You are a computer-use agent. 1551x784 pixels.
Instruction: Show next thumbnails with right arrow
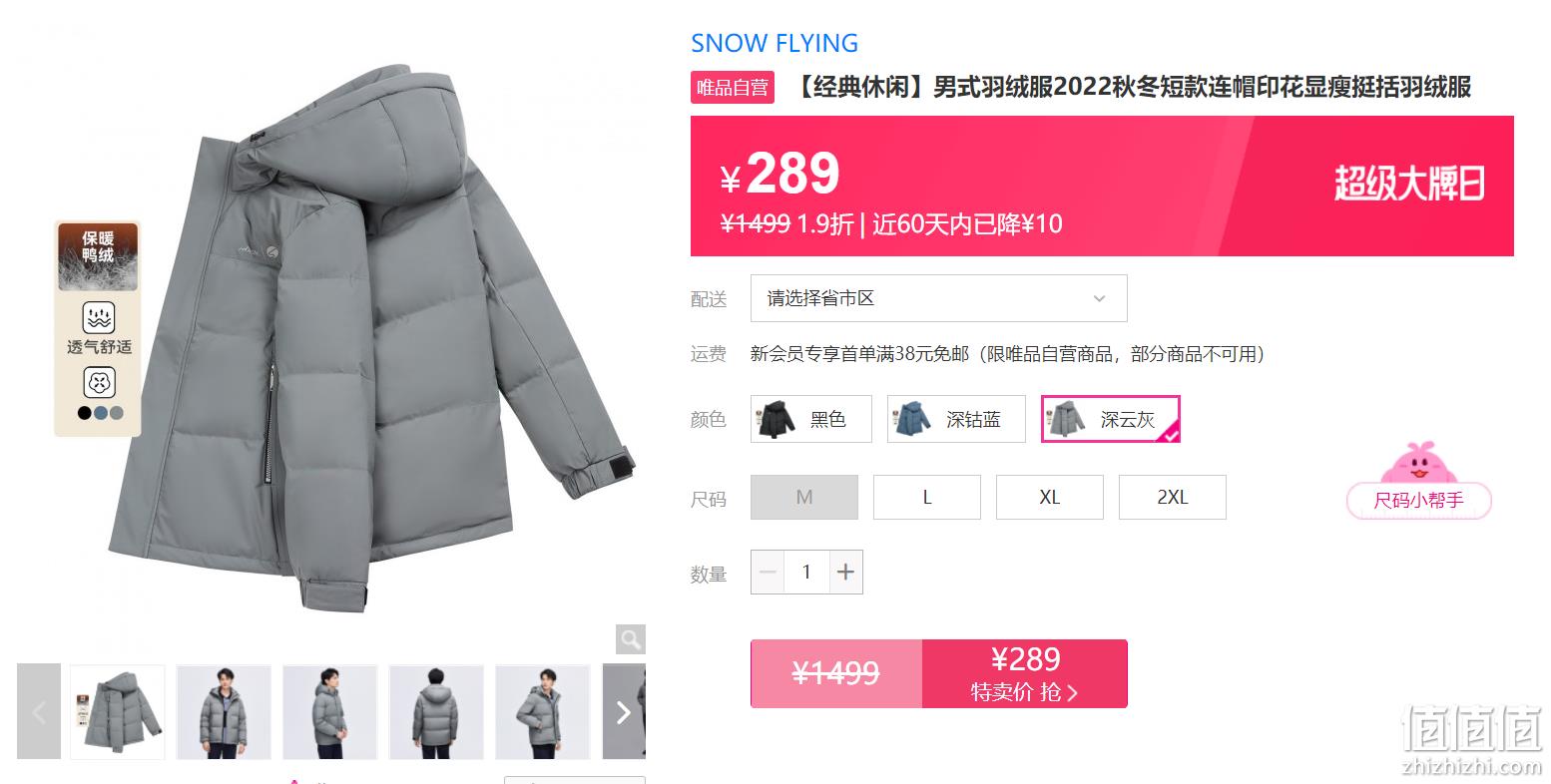point(624,712)
